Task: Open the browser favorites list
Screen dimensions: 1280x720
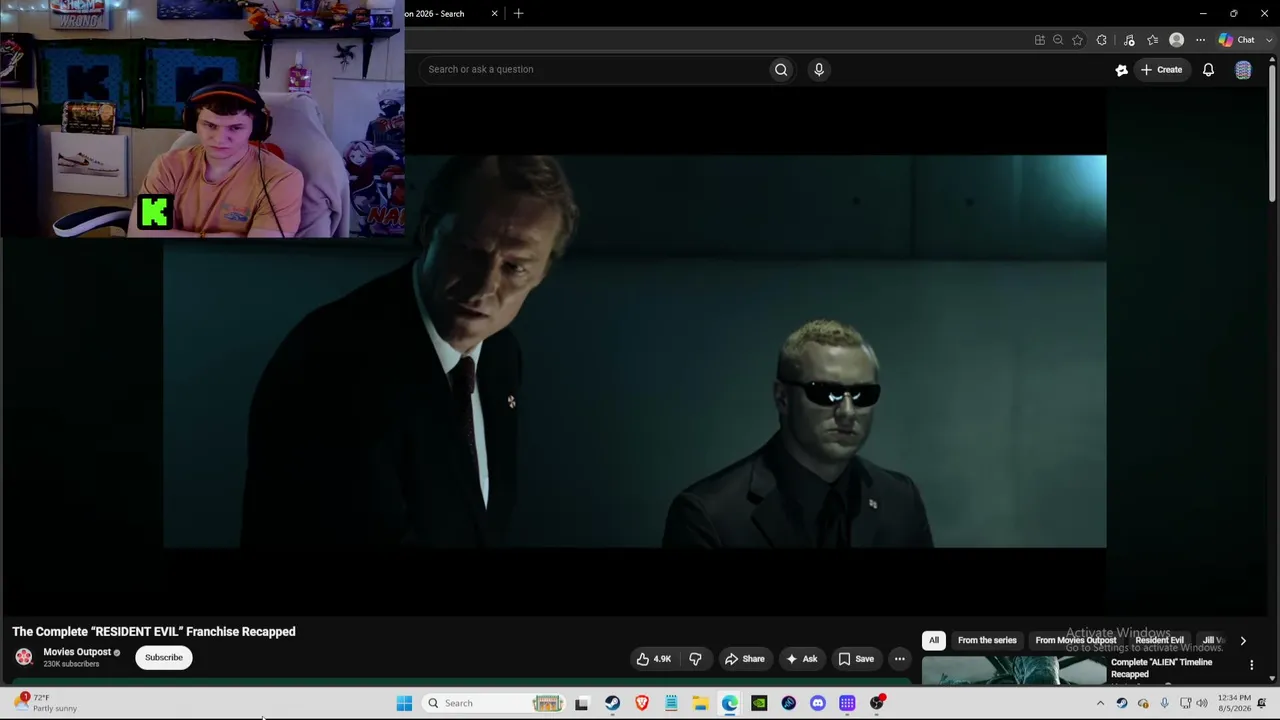Action: click(1153, 40)
